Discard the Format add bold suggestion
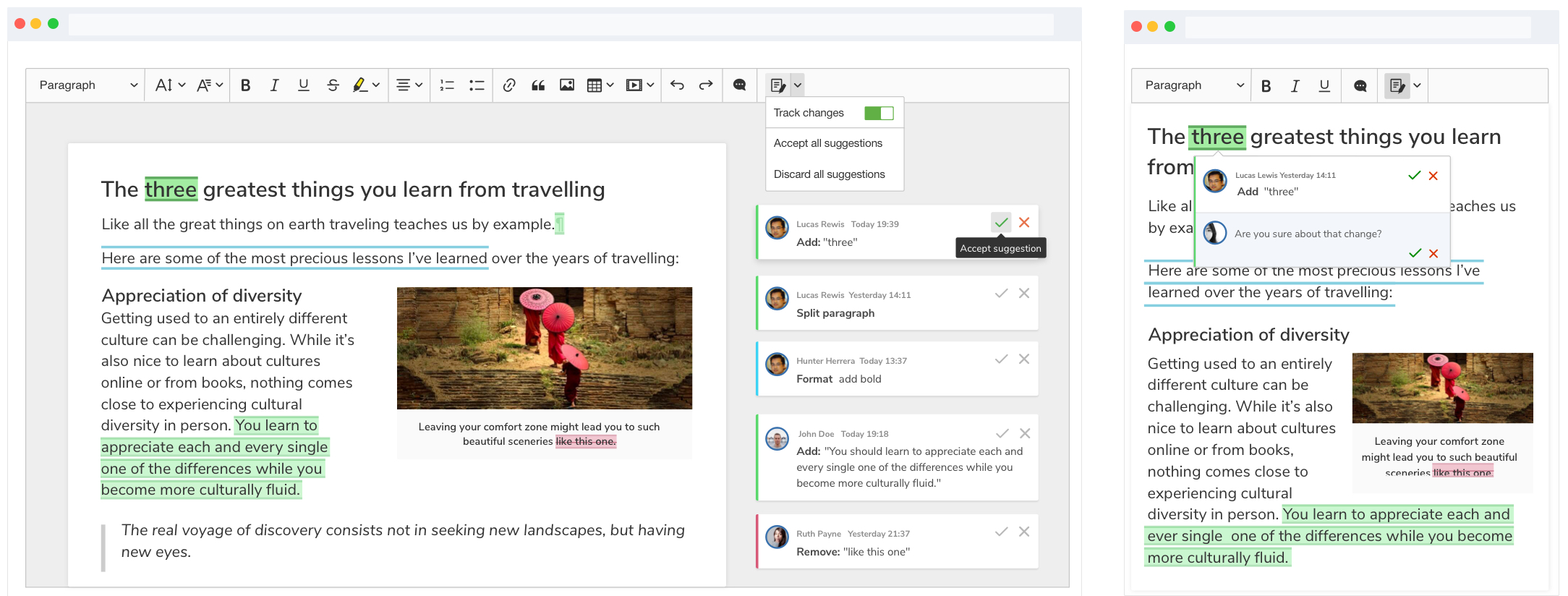This screenshot has width=1568, height=596. [x=1024, y=359]
